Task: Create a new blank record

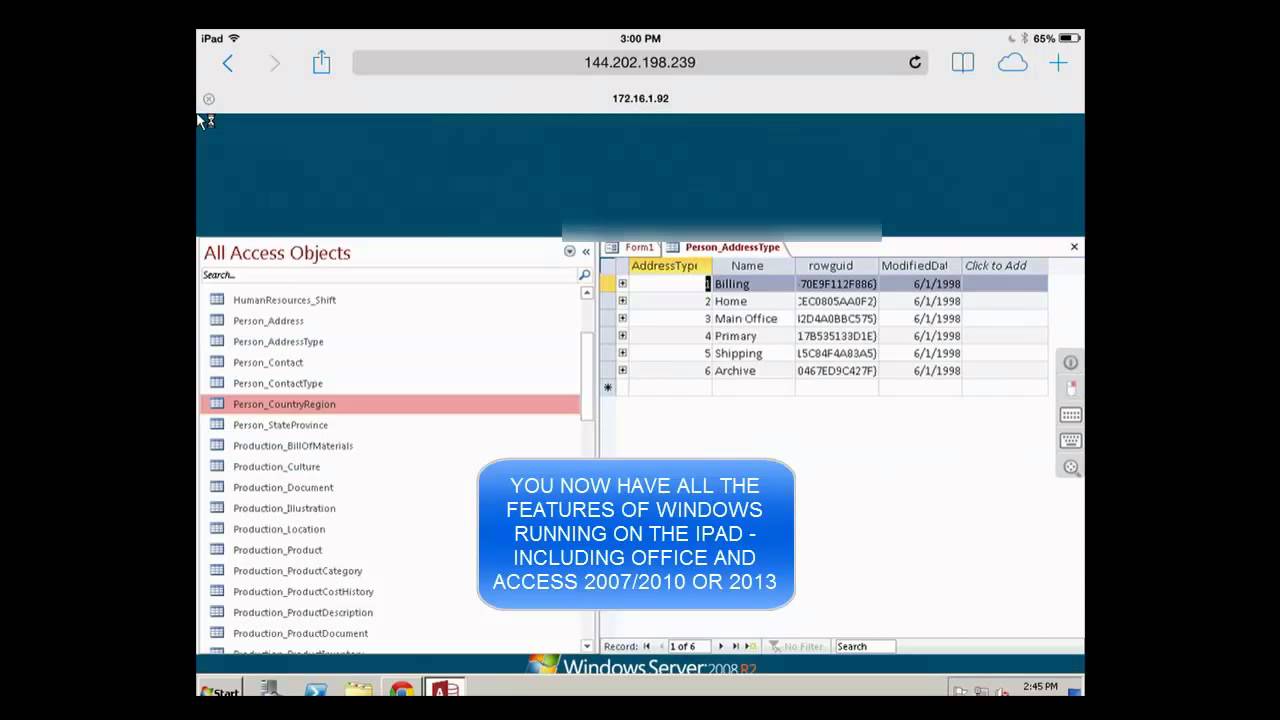Action: pos(751,647)
